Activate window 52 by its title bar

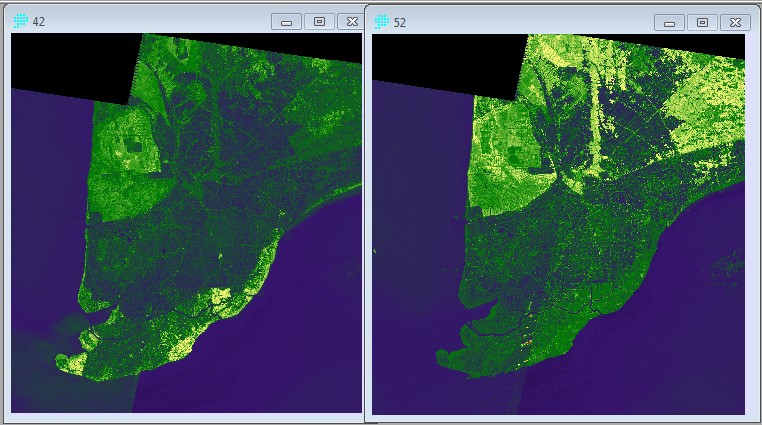(x=520, y=22)
